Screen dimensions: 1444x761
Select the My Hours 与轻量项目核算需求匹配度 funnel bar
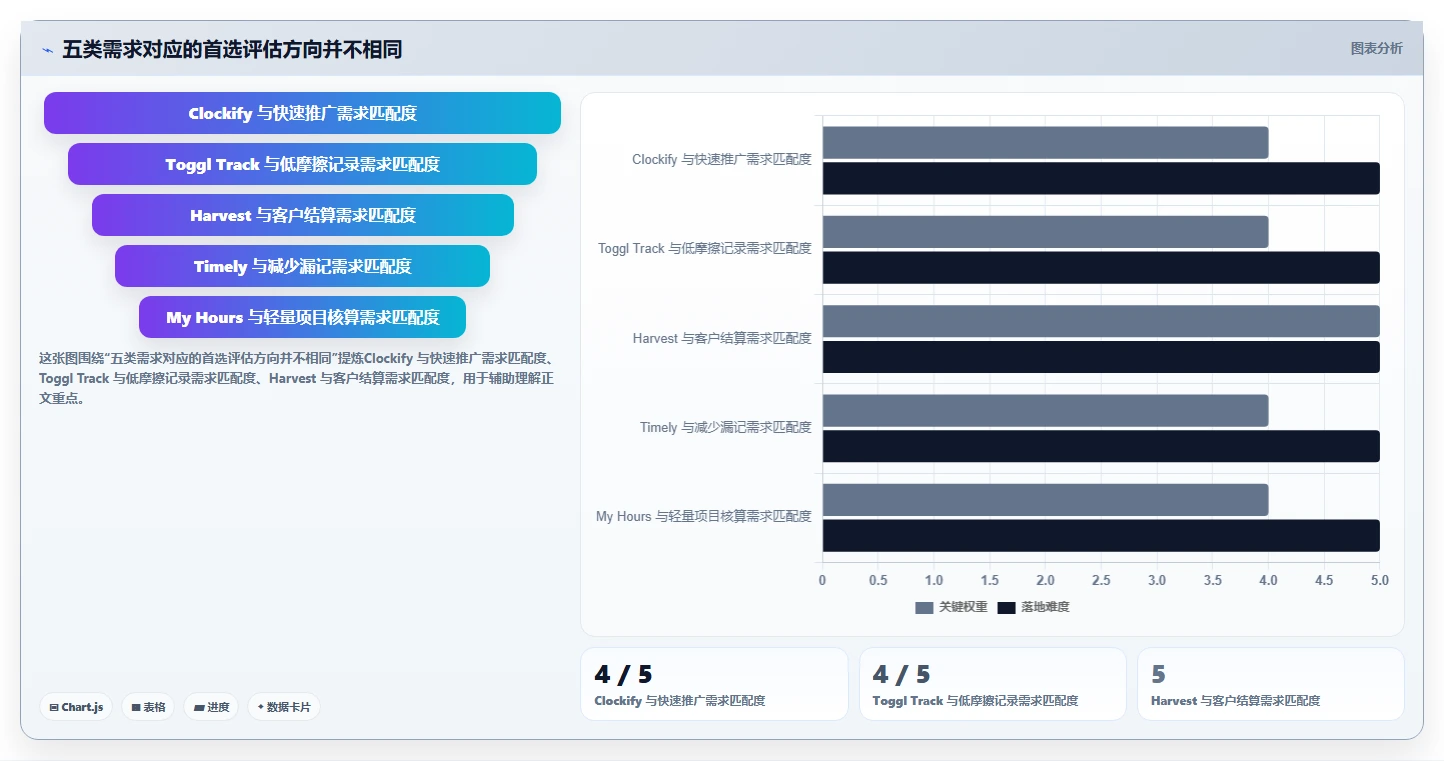pyautogui.click(x=302, y=317)
